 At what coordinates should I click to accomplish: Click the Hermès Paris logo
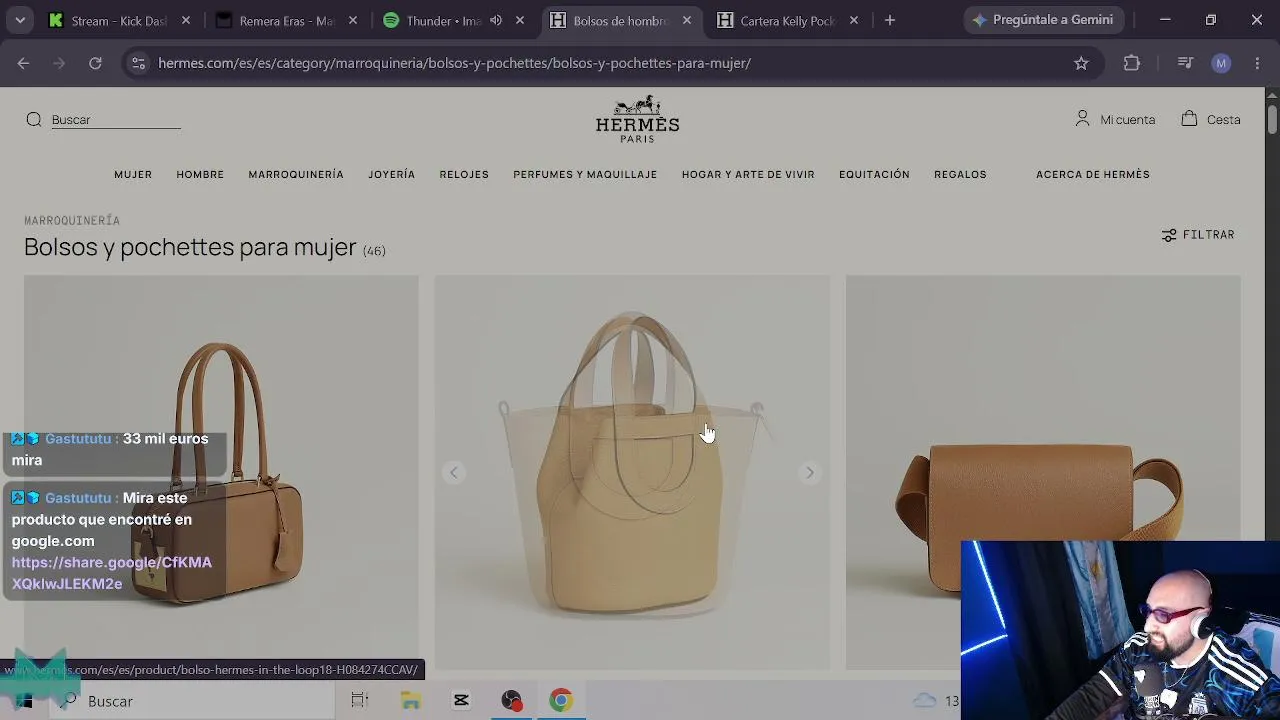(637, 119)
